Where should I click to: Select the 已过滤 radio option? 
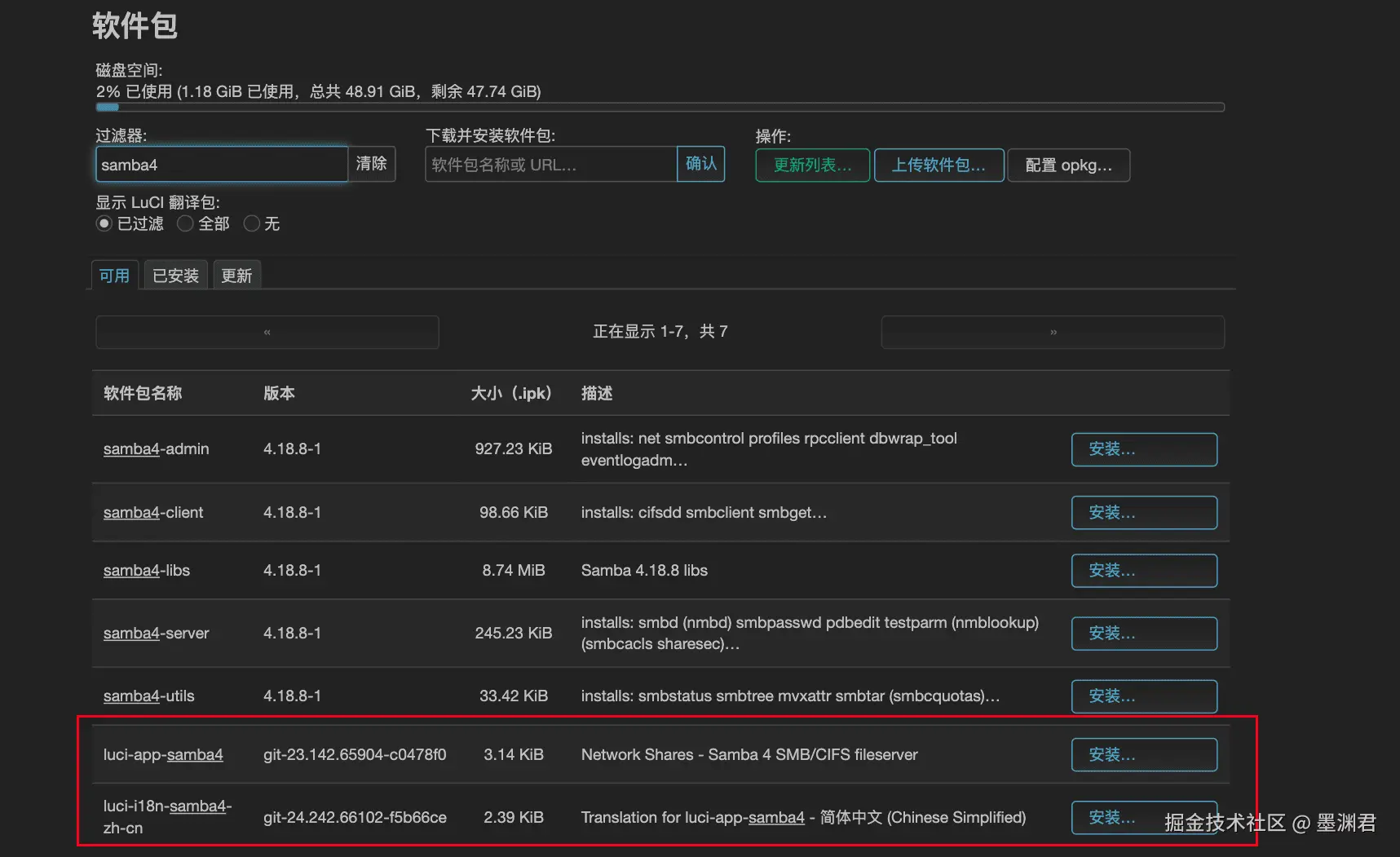click(x=104, y=223)
